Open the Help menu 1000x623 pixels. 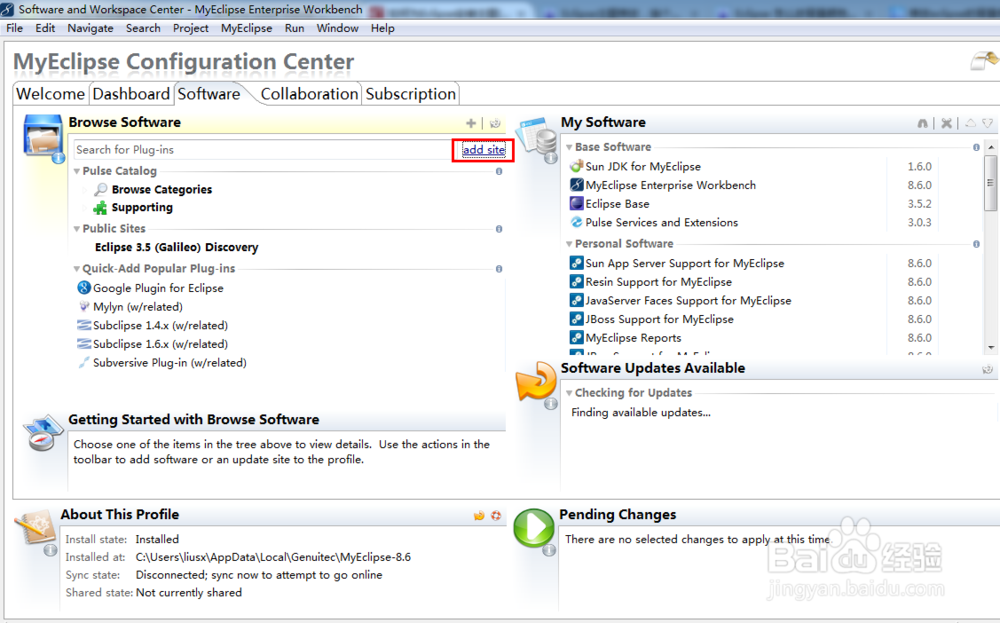[383, 28]
